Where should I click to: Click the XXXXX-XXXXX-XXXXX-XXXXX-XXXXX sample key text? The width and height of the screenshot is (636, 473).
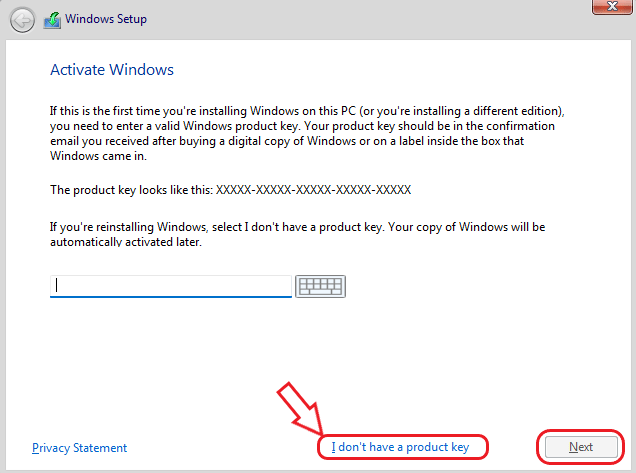click(x=314, y=190)
